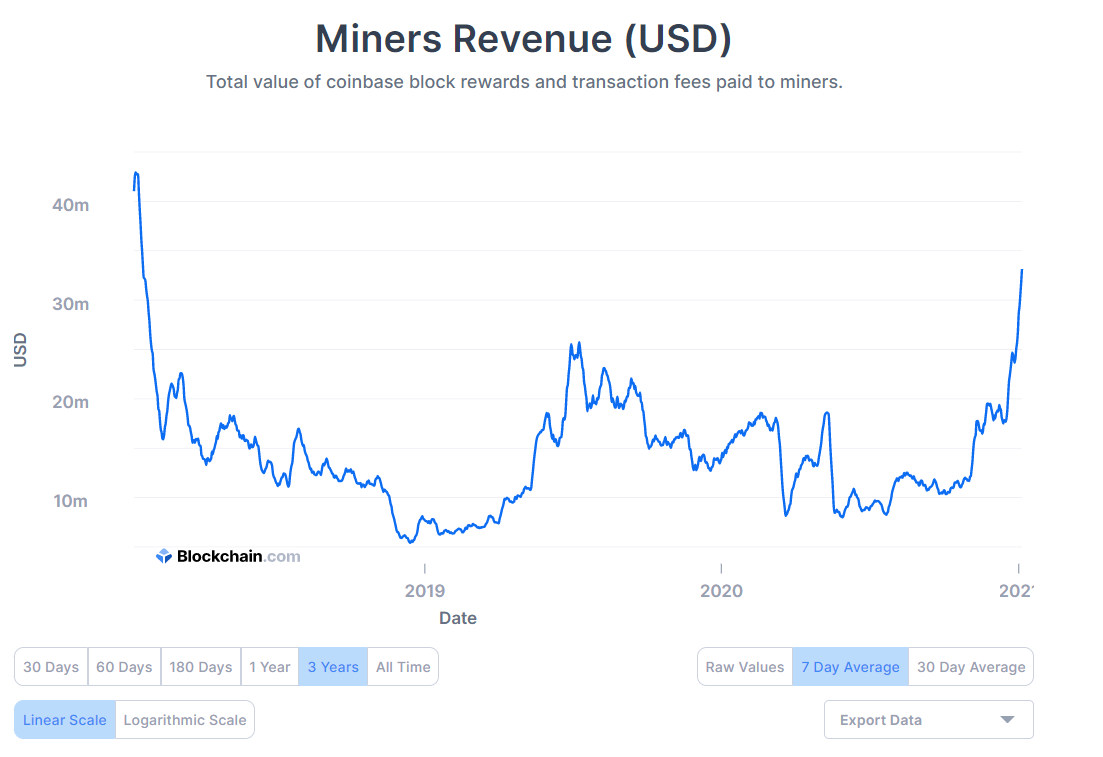Click the chart peak at line start

(x=136, y=173)
